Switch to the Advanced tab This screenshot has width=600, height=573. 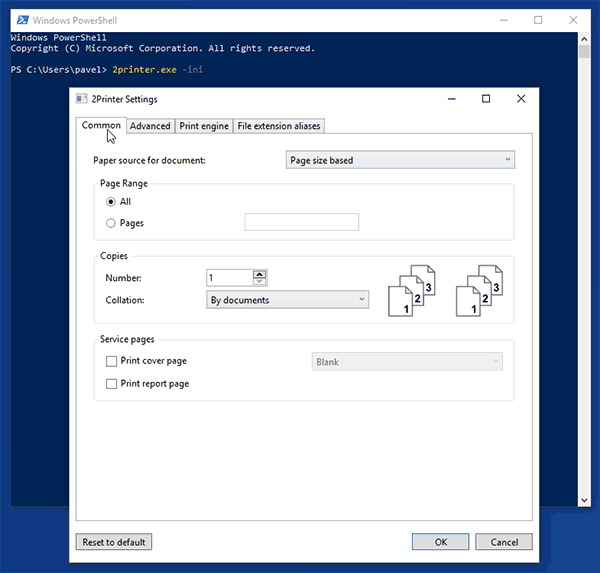point(150,126)
